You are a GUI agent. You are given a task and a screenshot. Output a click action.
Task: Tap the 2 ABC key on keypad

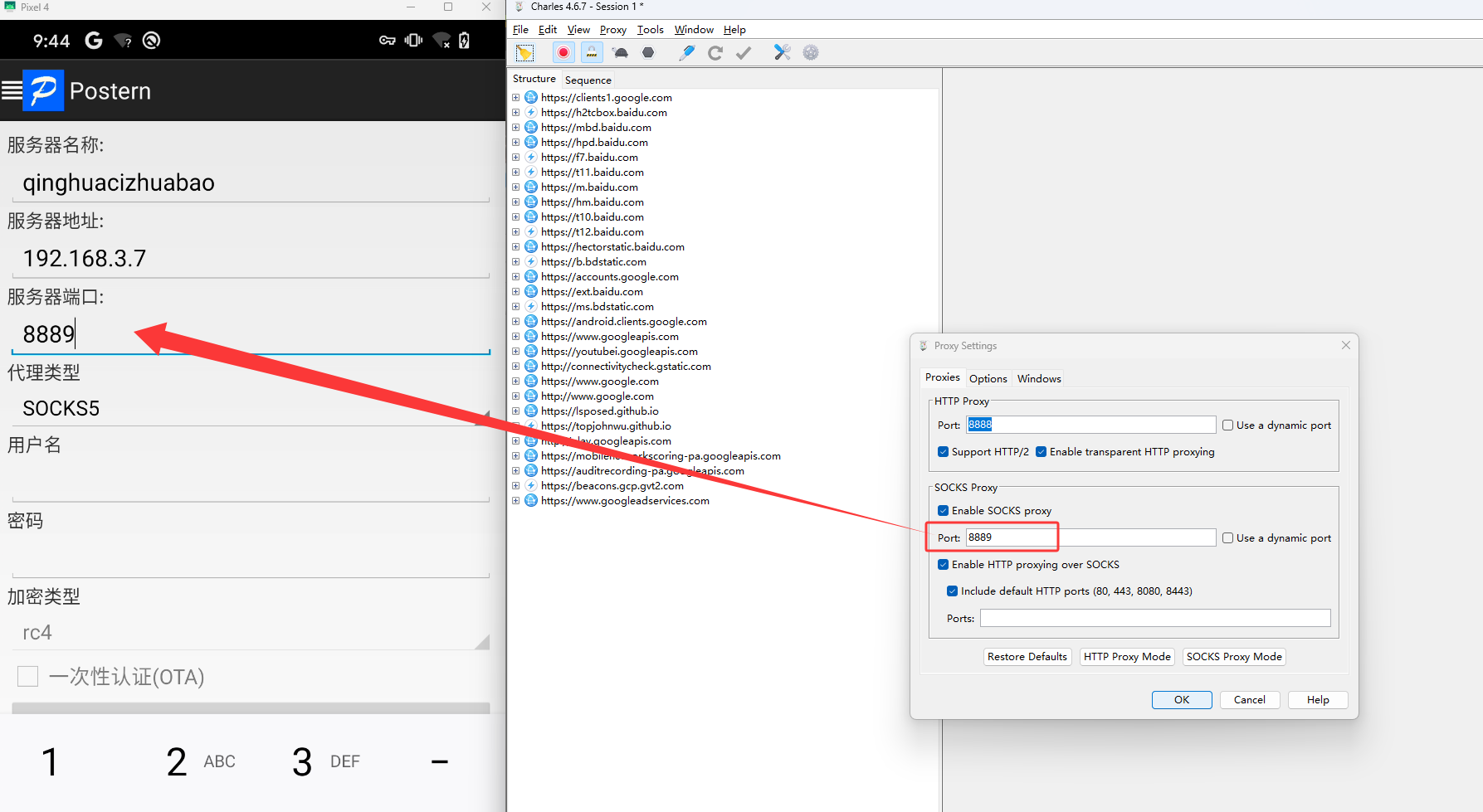[201, 761]
